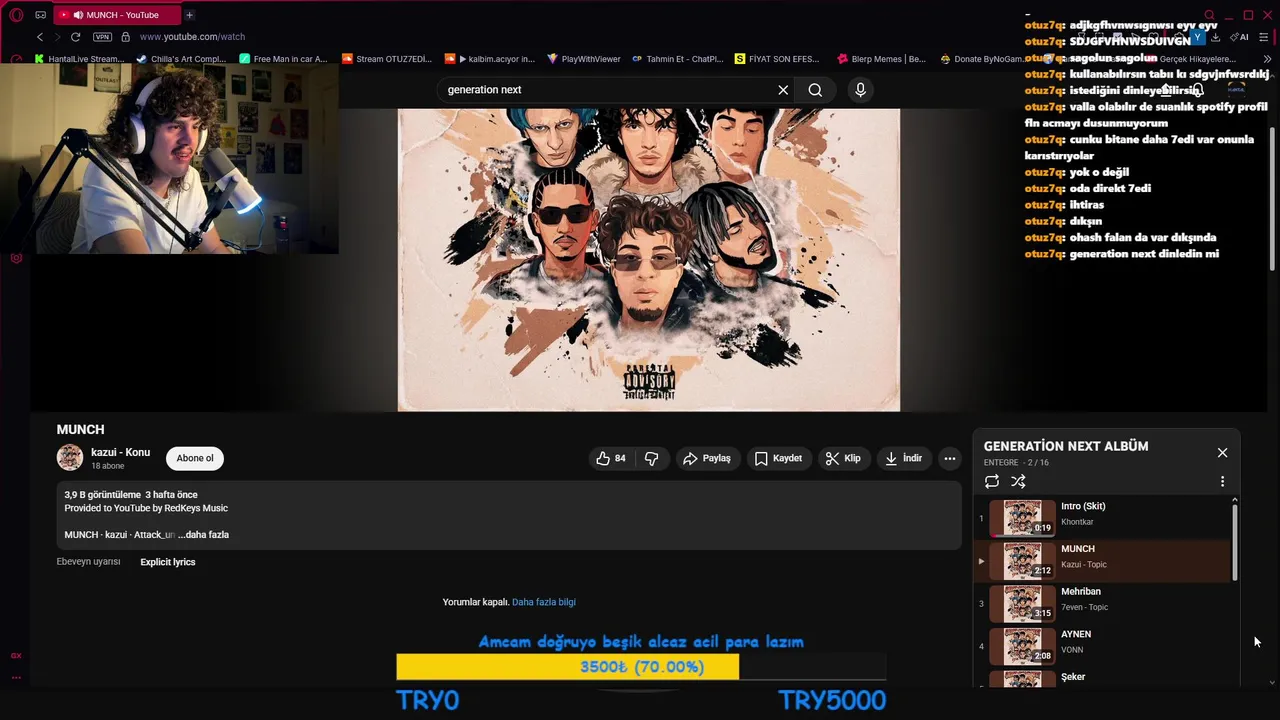This screenshot has width=1280, height=720.
Task: Create a clip with Klip
Action: (x=843, y=458)
